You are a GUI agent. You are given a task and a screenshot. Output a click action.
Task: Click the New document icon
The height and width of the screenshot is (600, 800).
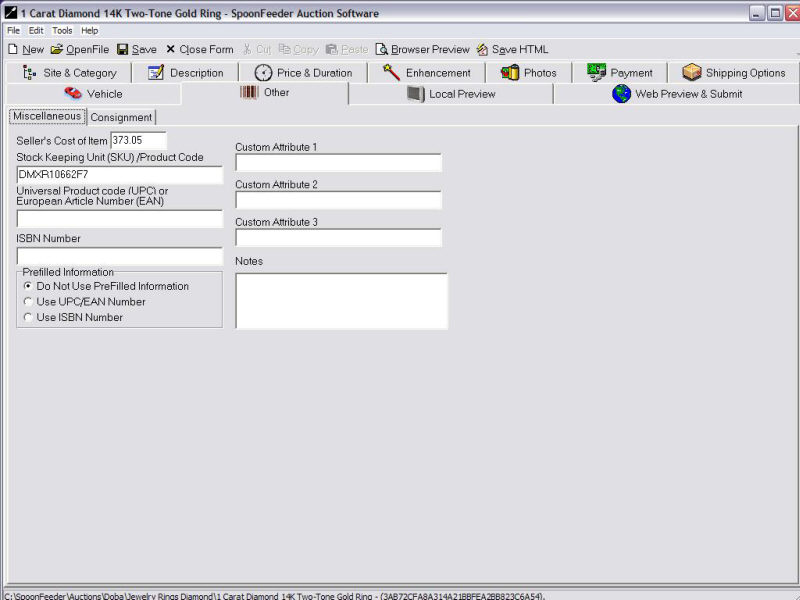[x=13, y=49]
